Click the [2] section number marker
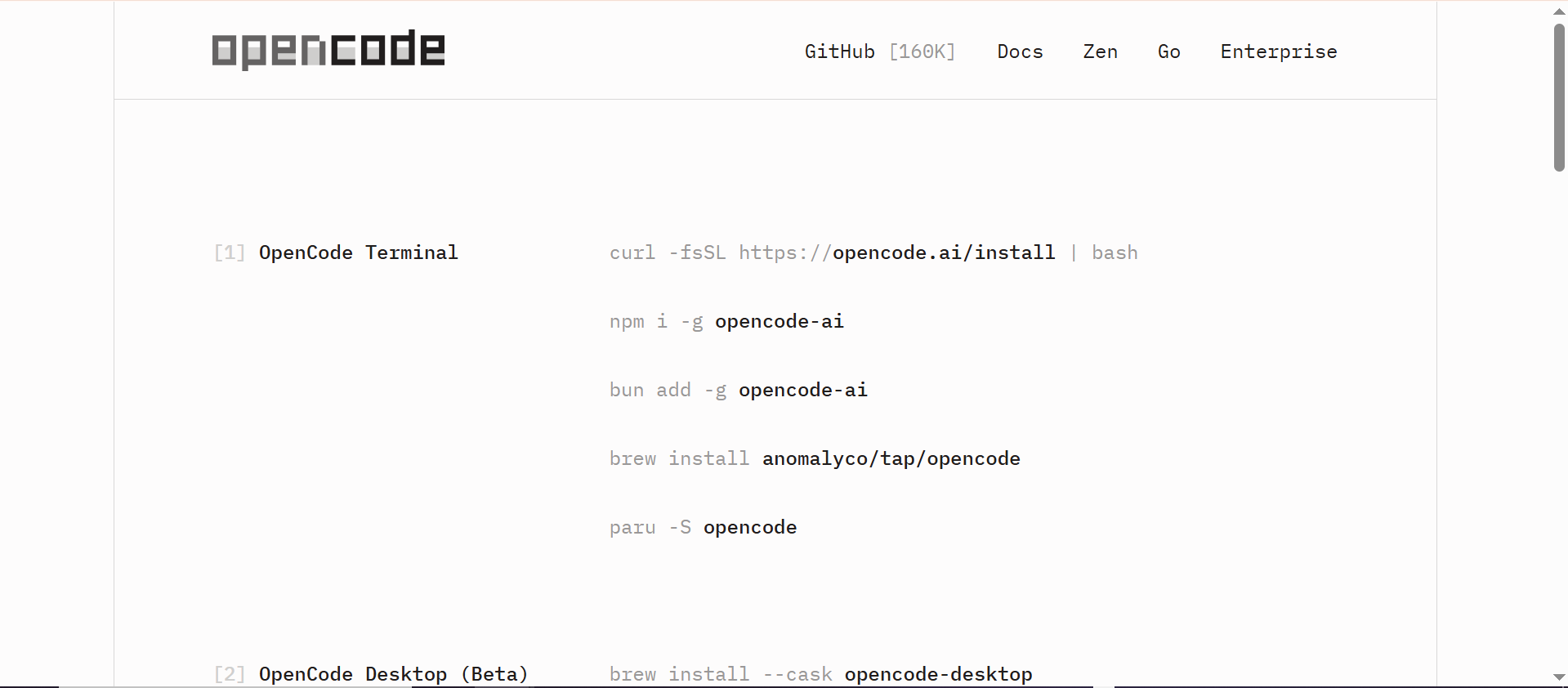Image resolution: width=1568 pixels, height=688 pixels. [x=230, y=674]
